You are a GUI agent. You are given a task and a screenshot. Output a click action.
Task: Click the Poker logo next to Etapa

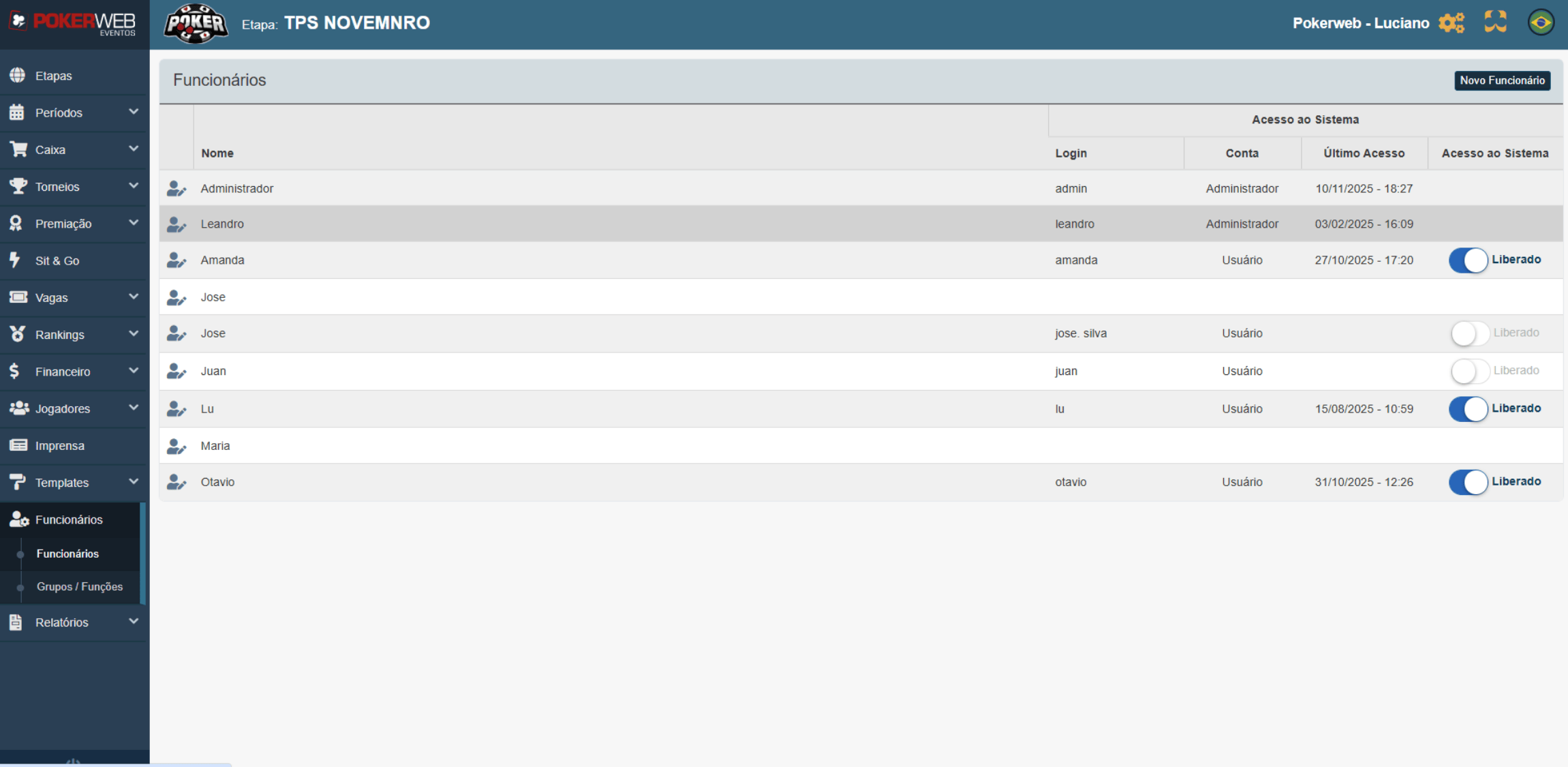pos(196,24)
